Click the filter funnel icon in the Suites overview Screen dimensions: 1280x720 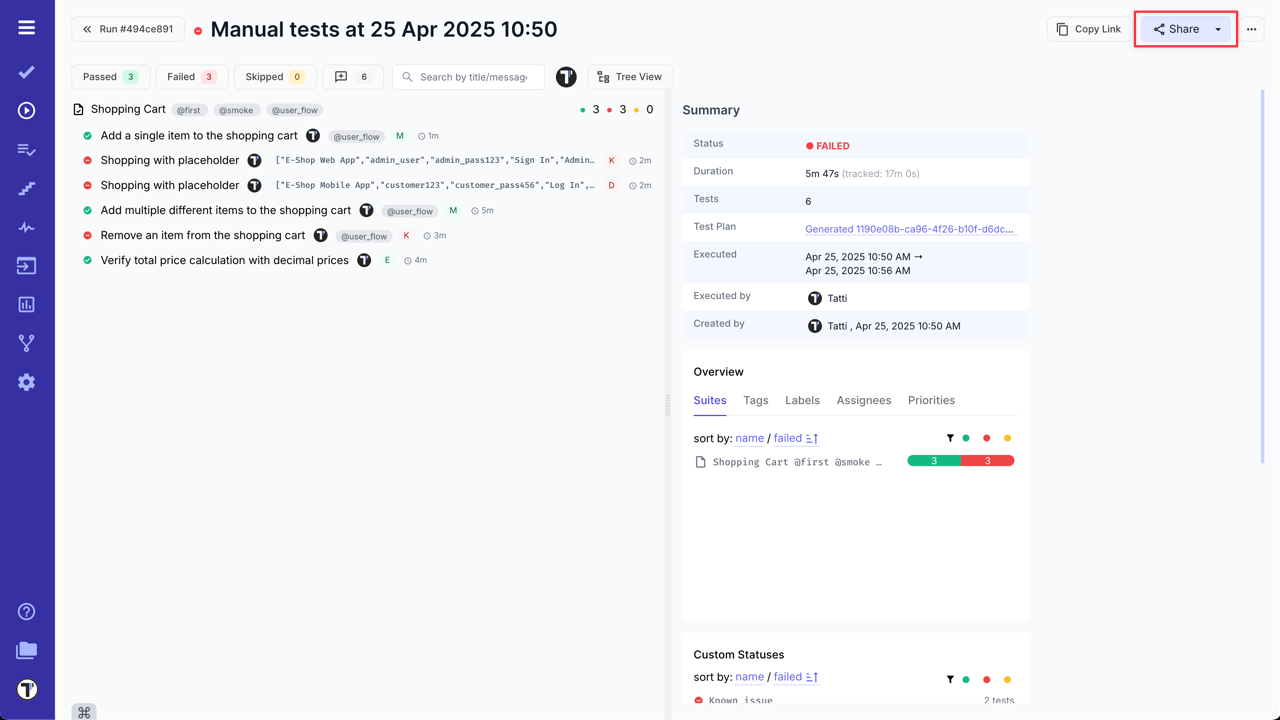pos(950,437)
